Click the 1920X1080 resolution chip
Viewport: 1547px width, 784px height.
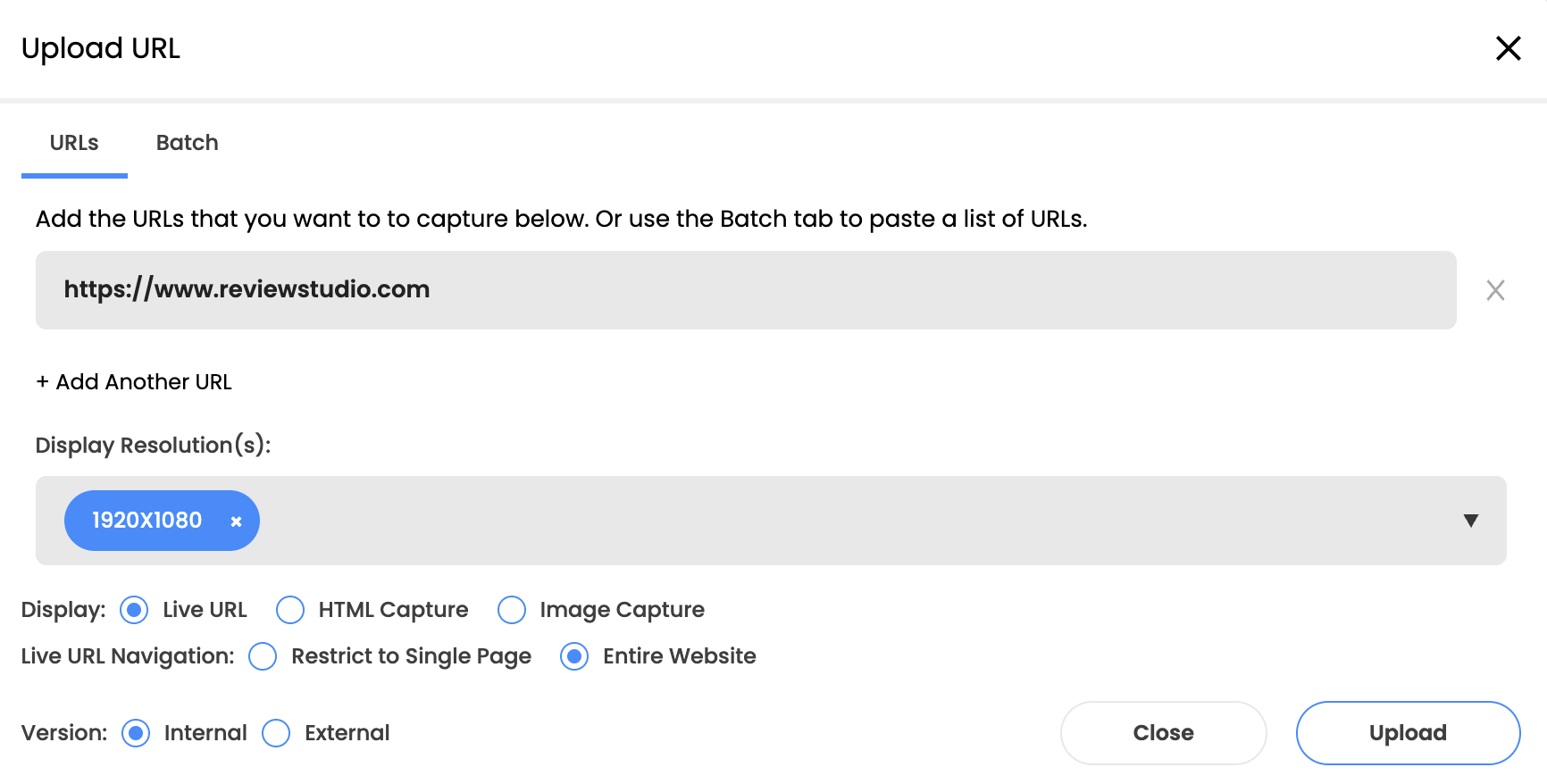pyautogui.click(x=146, y=521)
